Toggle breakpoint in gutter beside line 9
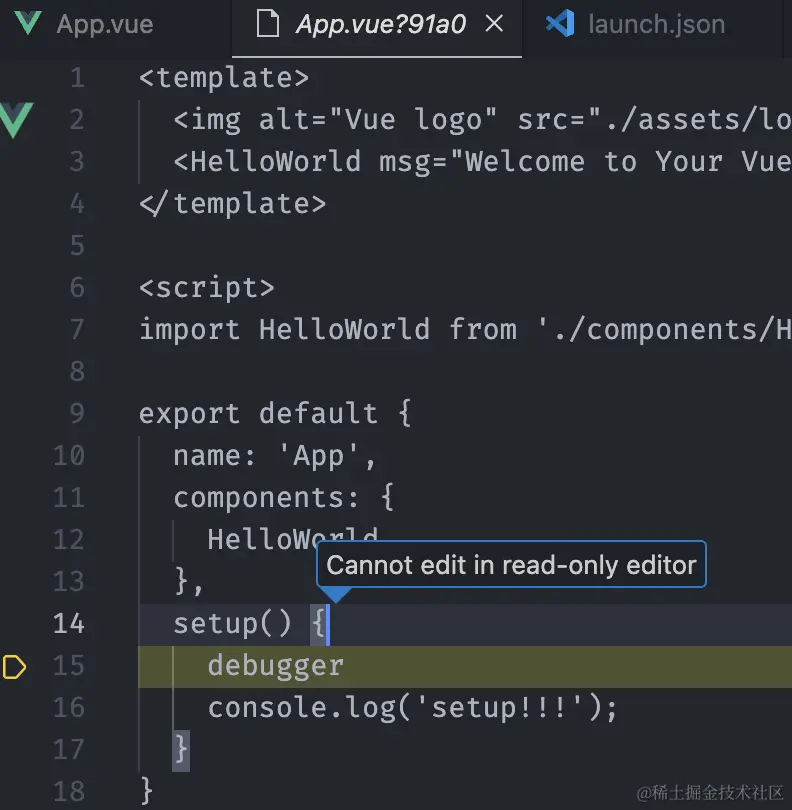 (x=14, y=414)
